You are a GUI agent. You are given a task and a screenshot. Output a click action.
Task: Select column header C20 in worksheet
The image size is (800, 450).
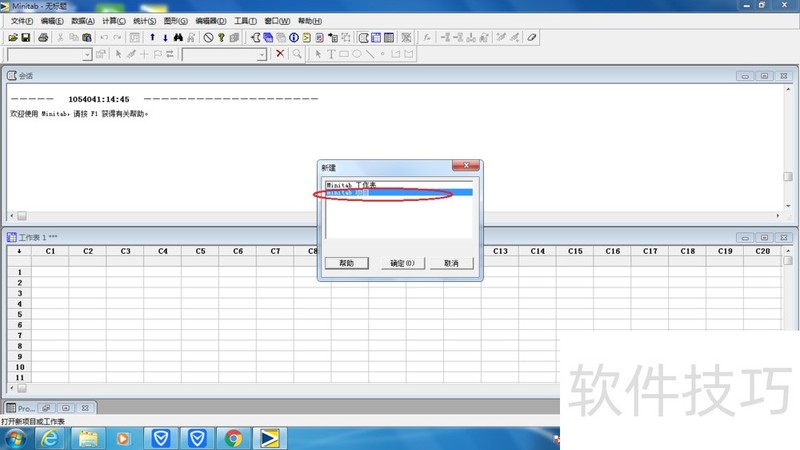pyautogui.click(x=762, y=251)
